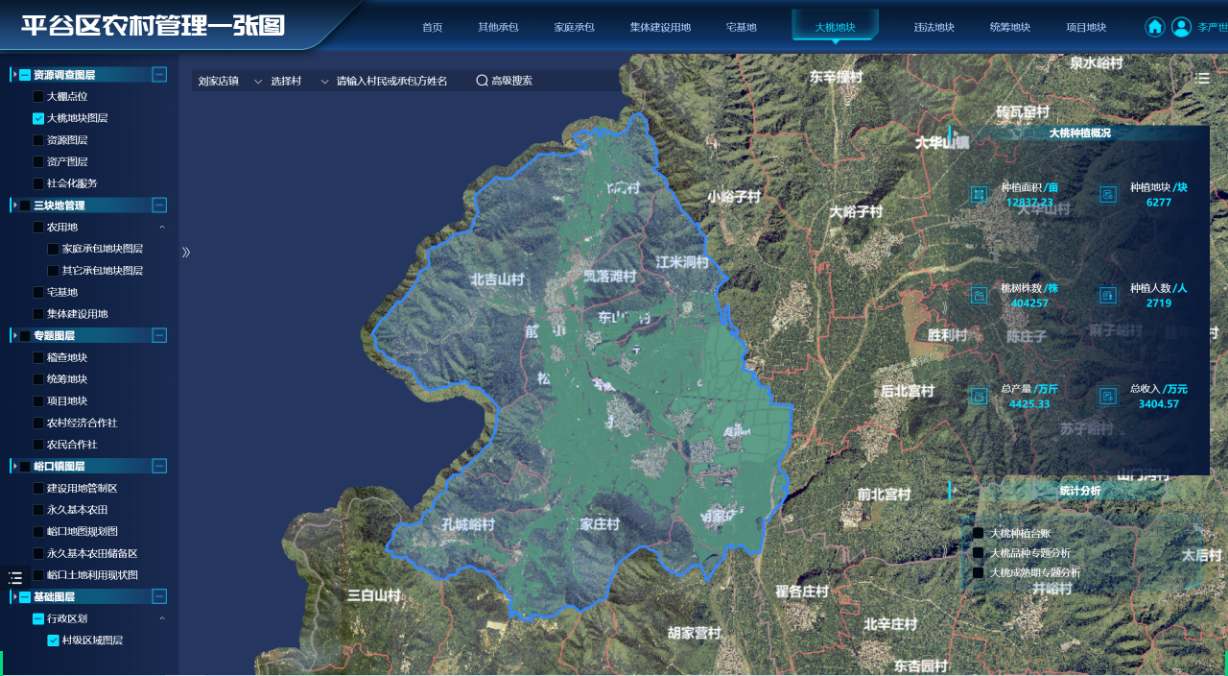Uncheck the 大桃地块图层 layer checkbox
The image size is (1228, 676).
38,118
